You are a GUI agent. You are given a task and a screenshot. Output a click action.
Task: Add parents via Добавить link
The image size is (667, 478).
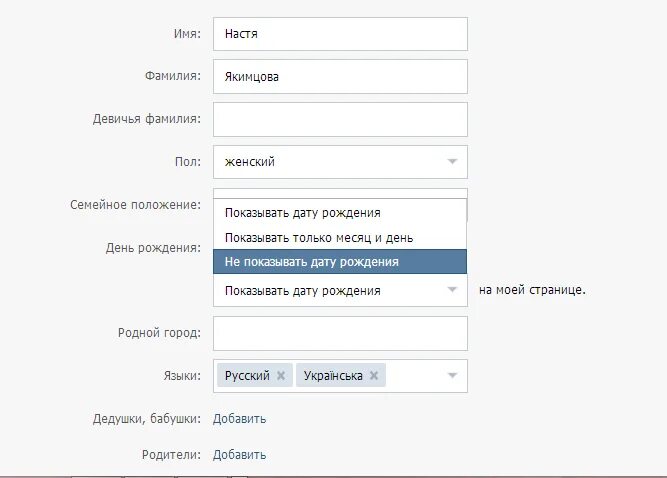(239, 455)
